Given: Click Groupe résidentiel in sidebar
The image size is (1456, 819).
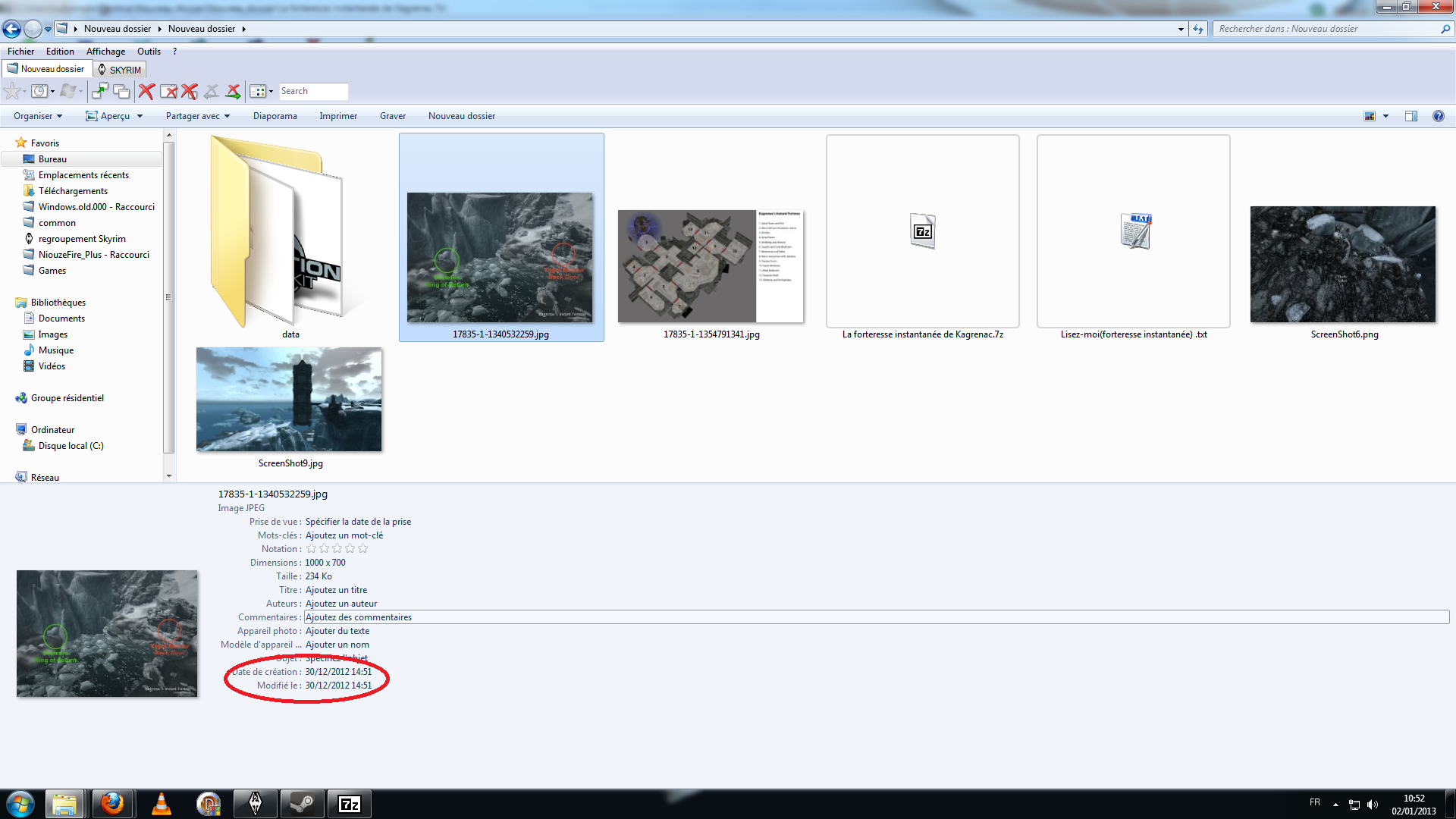Looking at the screenshot, I should coord(67,398).
